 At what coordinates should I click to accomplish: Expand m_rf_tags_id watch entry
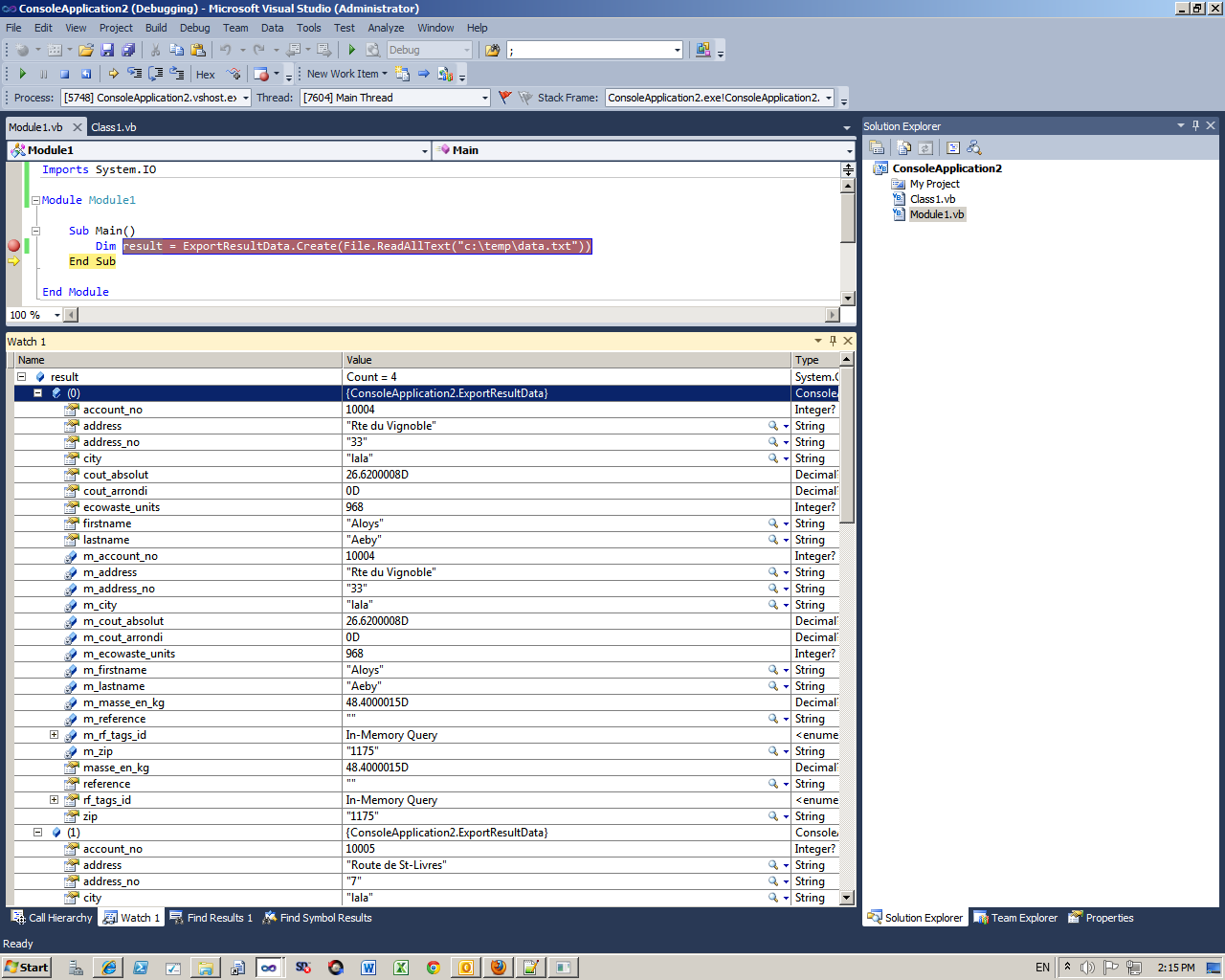click(54, 735)
